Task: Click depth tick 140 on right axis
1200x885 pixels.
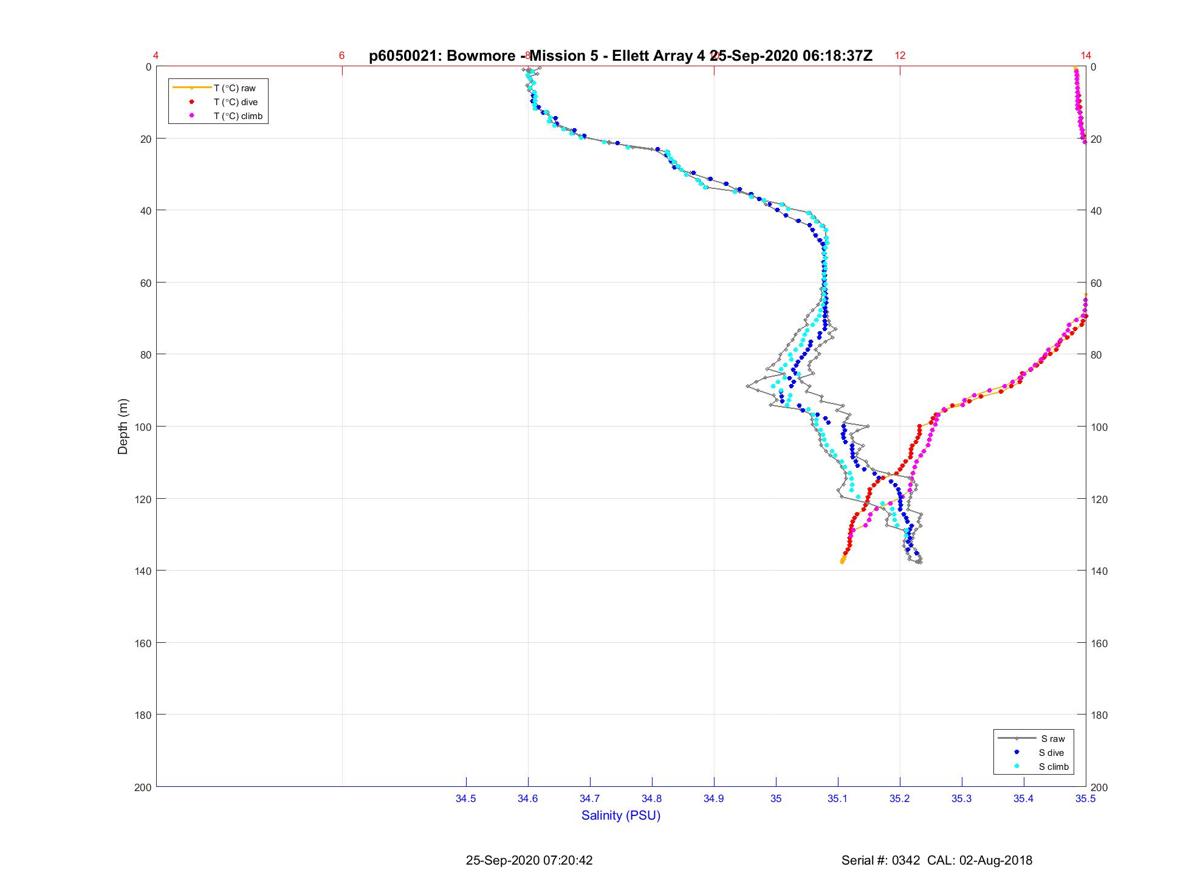Action: point(1100,571)
